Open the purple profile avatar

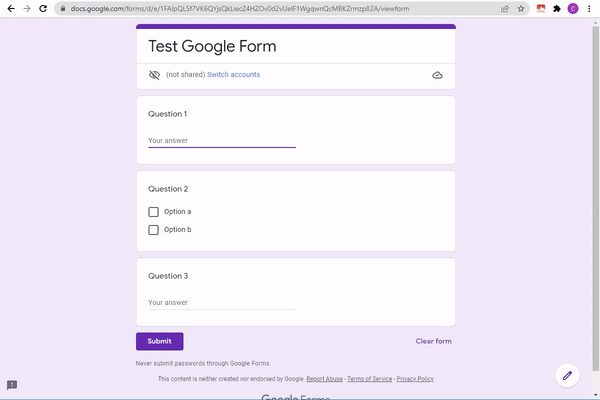coord(573,8)
